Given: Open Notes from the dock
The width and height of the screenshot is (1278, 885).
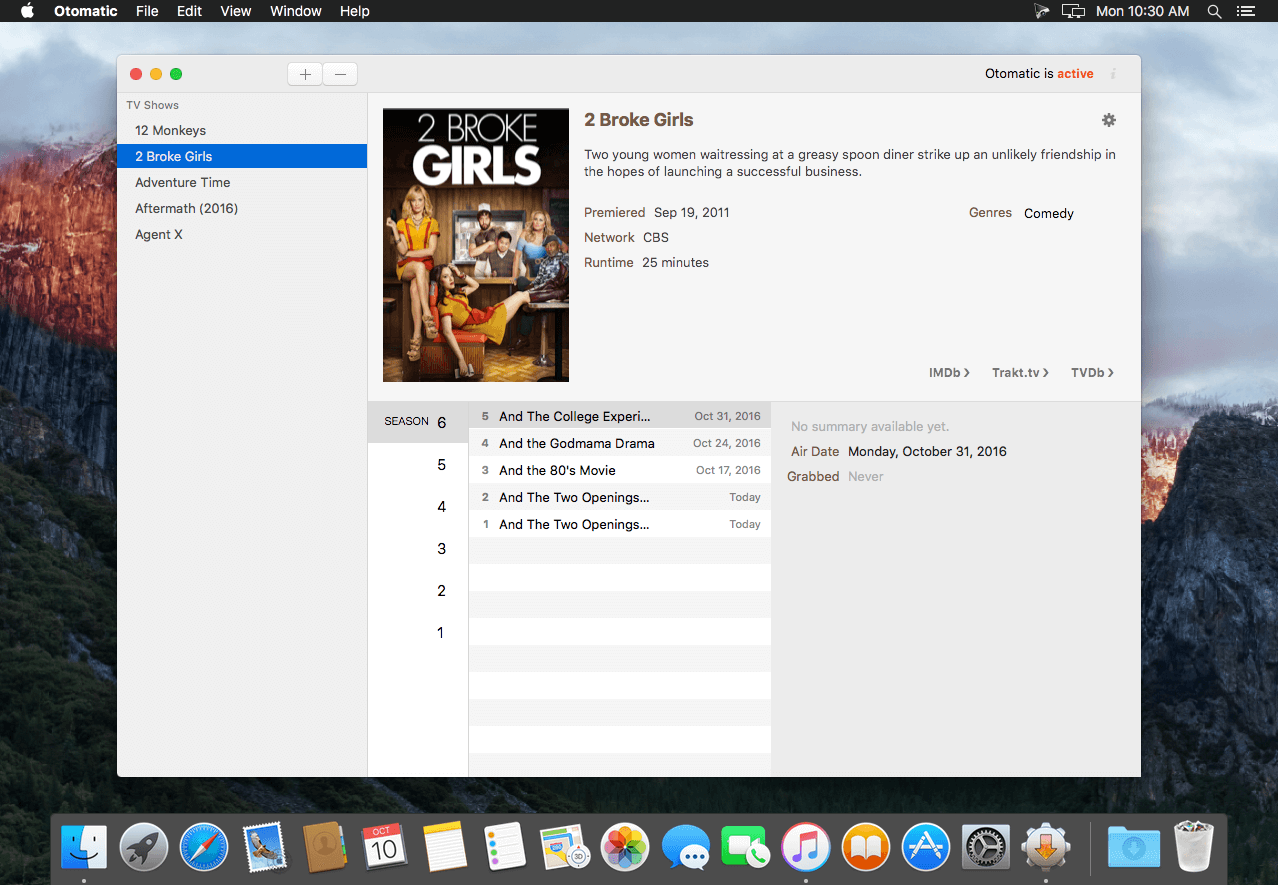Looking at the screenshot, I should click(445, 848).
